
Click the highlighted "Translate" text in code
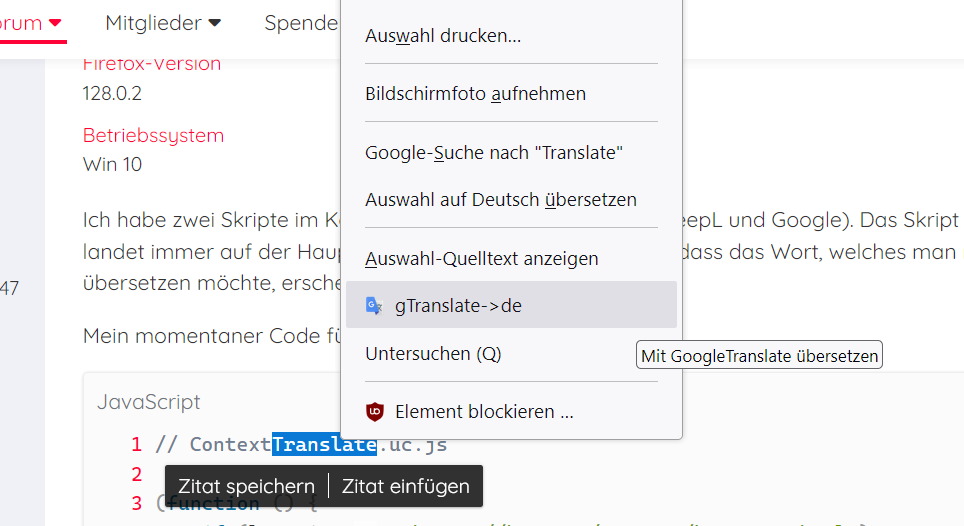324,444
